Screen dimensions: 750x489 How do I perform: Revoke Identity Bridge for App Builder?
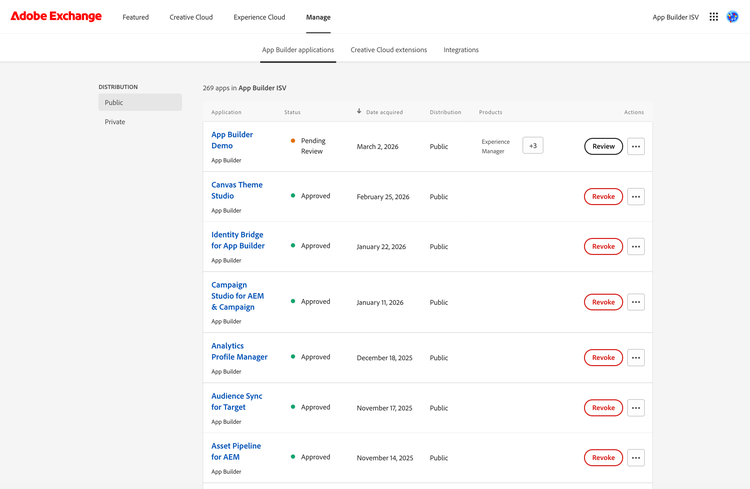pyautogui.click(x=603, y=246)
